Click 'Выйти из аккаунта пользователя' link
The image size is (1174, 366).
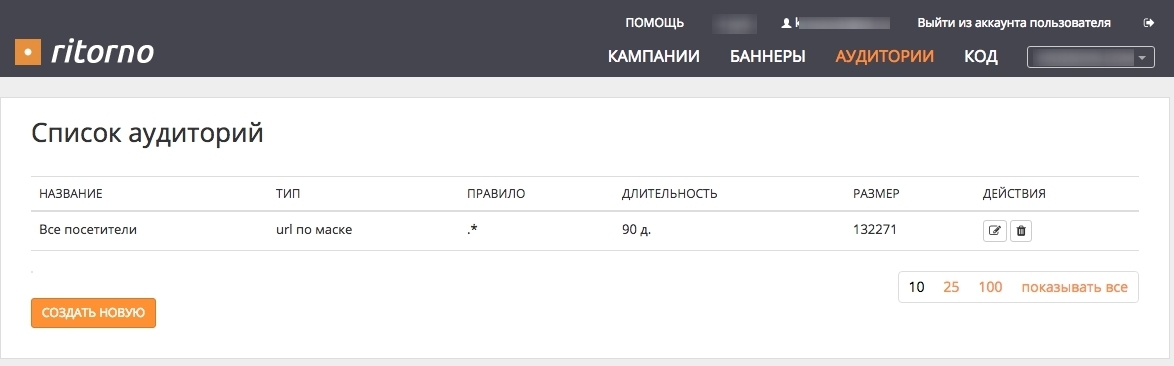[x=1014, y=23]
